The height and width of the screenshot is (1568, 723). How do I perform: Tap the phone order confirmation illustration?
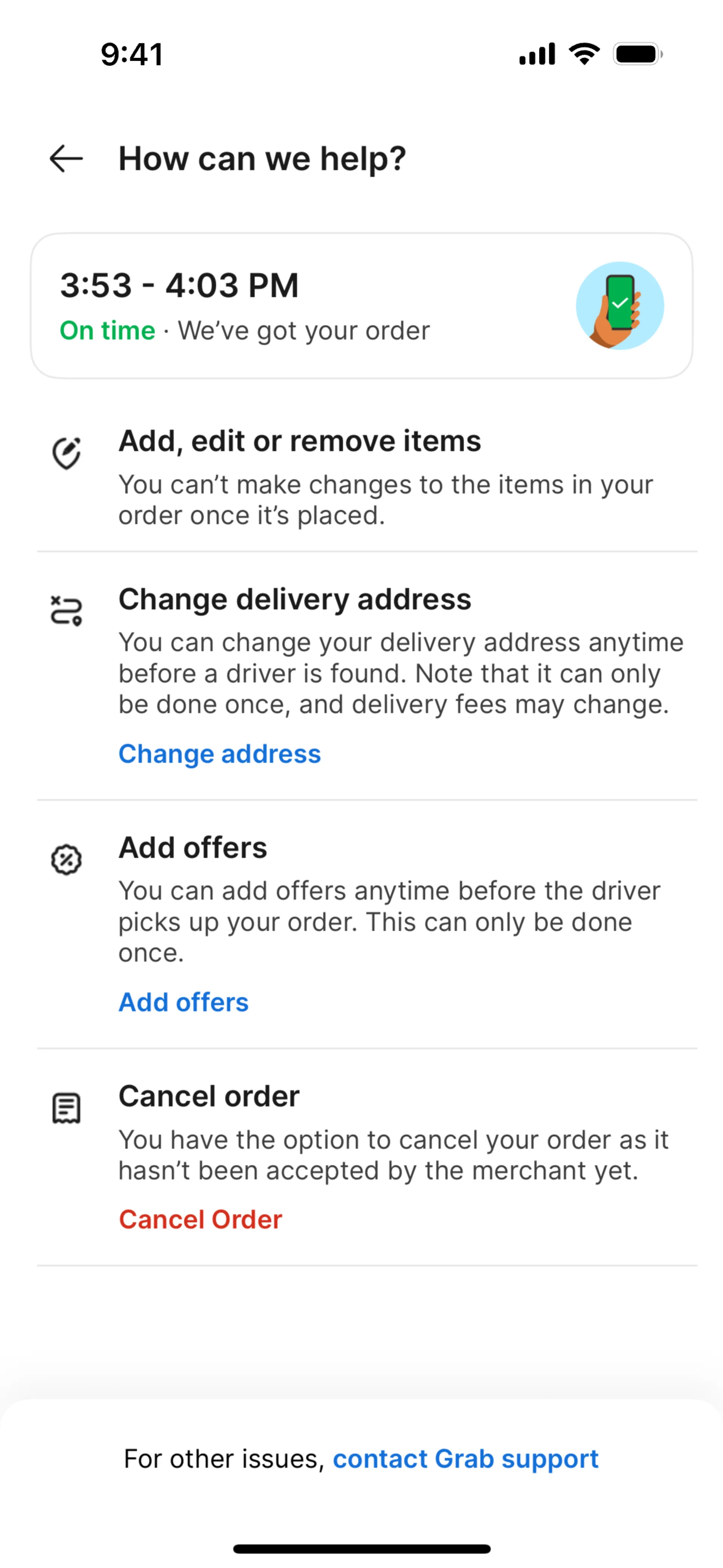pyautogui.click(x=619, y=306)
